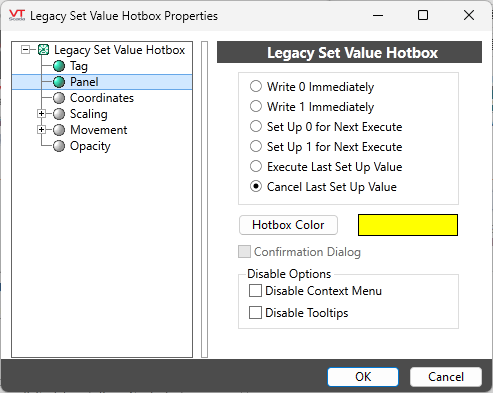Viewport: 493px width, 393px height.
Task: Click the Disable Options group label
Action: (x=289, y=274)
